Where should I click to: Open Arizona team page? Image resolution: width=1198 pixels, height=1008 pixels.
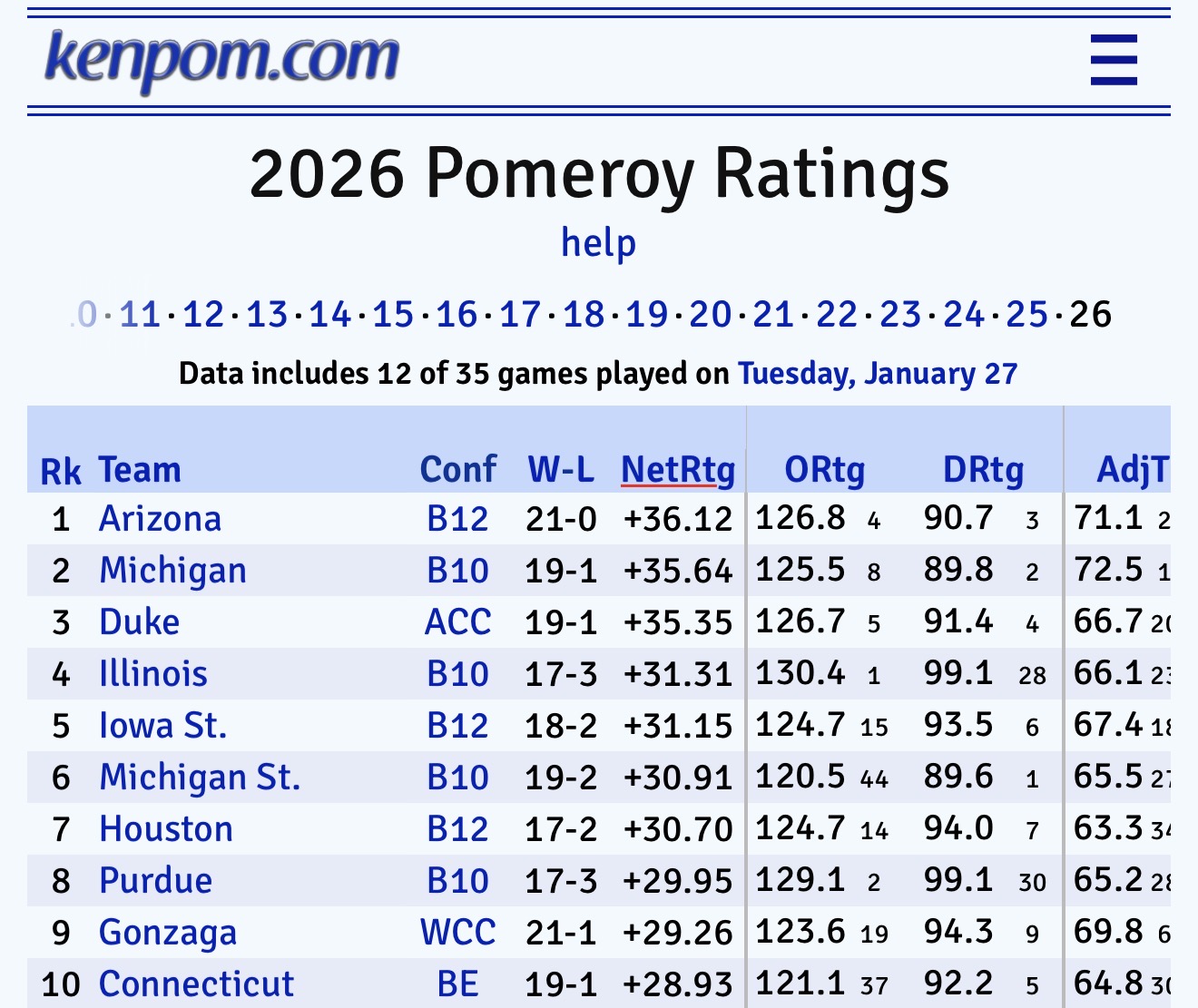tap(160, 519)
